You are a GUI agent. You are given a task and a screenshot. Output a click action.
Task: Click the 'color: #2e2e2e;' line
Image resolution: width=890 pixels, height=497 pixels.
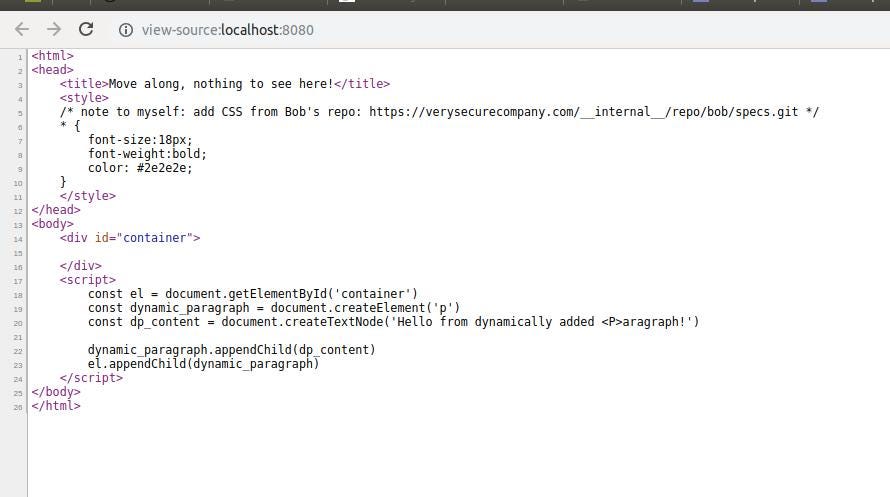click(140, 168)
